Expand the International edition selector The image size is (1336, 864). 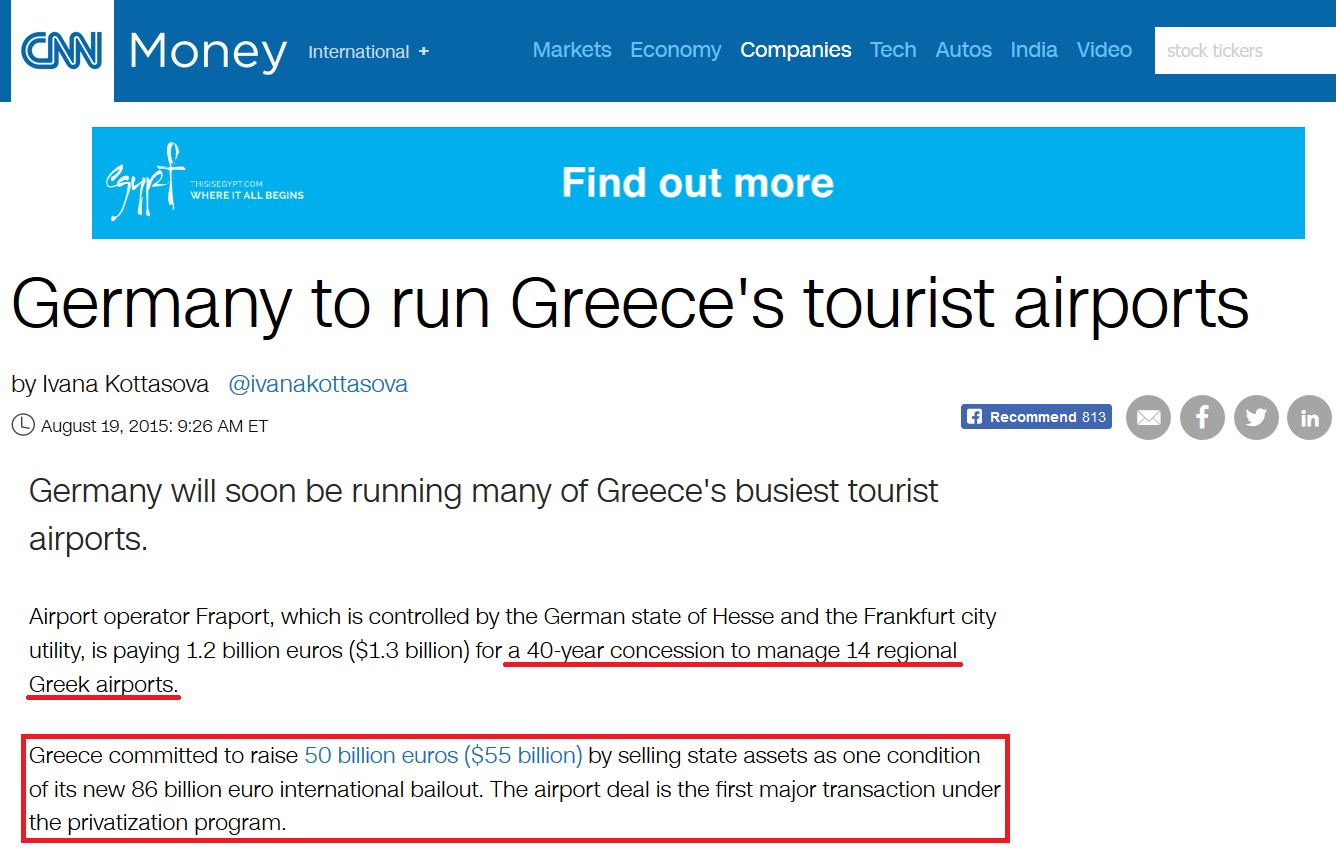point(368,52)
